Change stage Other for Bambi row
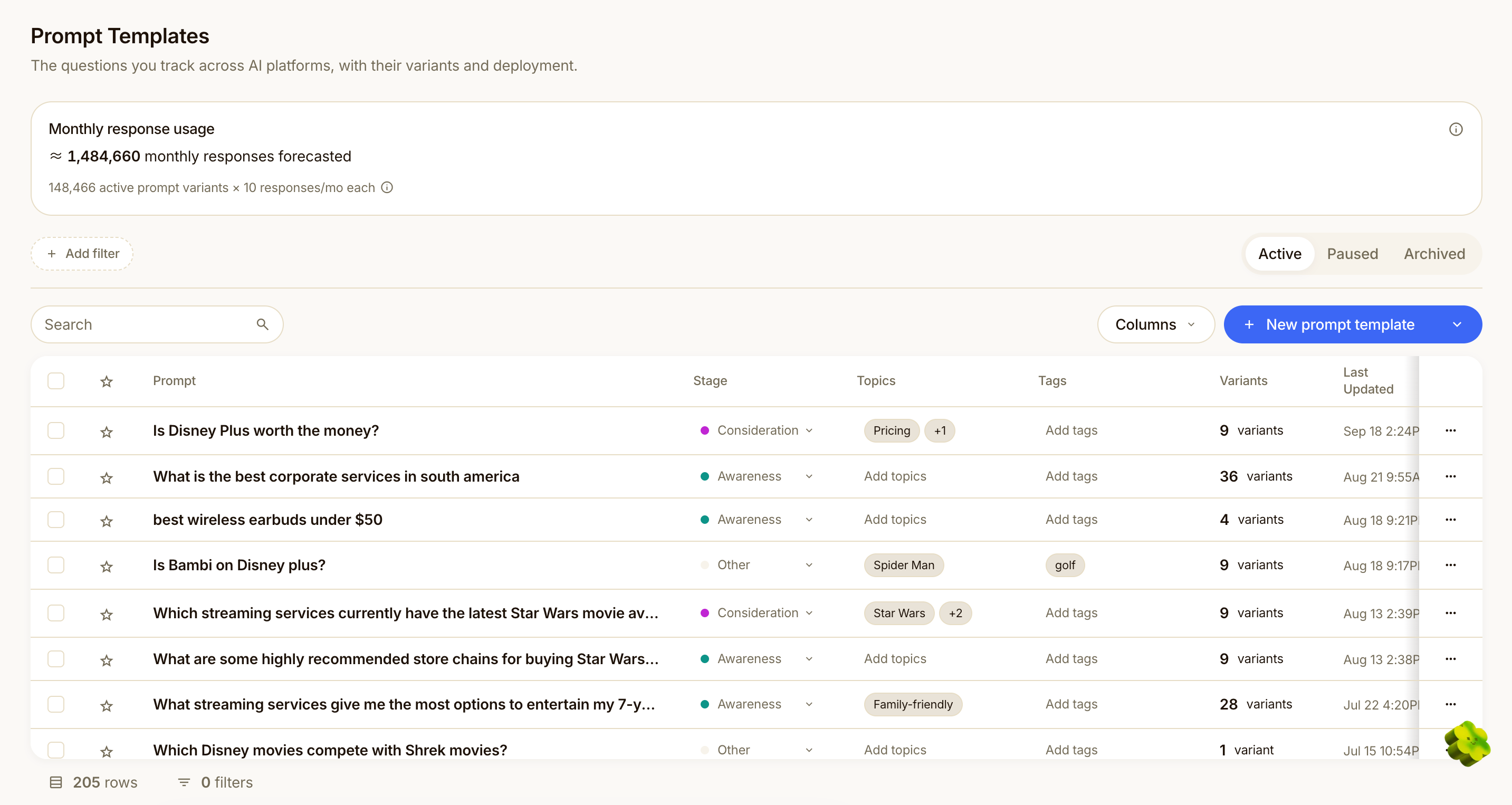 coord(757,564)
